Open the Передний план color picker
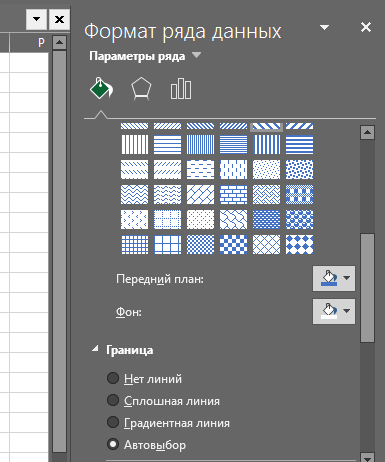This screenshot has width=385, height=462. [x=334, y=278]
